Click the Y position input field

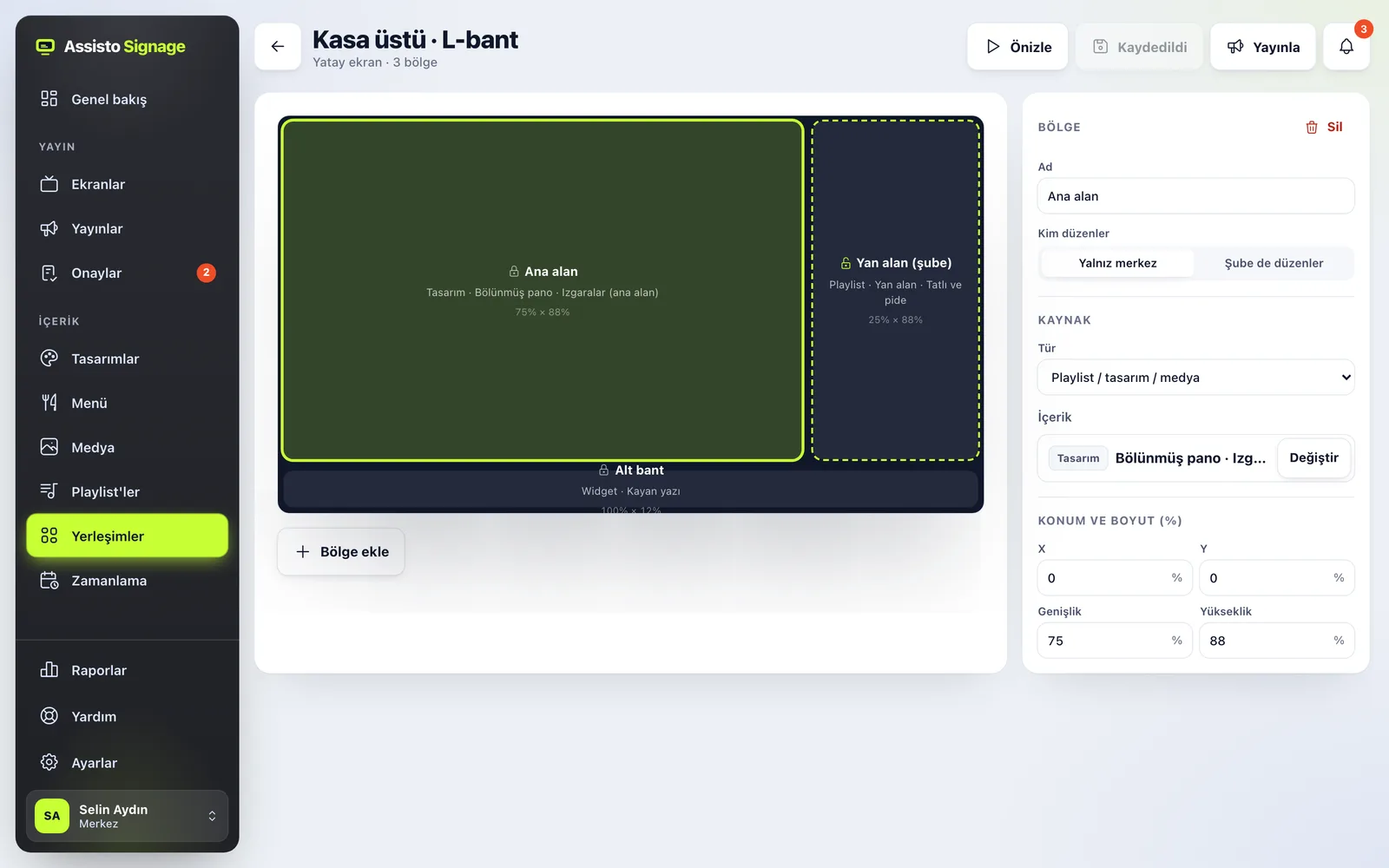tap(1277, 578)
